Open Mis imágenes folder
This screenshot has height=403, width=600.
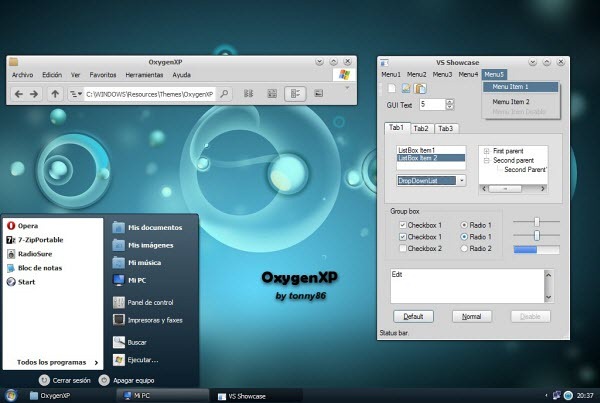point(143,245)
